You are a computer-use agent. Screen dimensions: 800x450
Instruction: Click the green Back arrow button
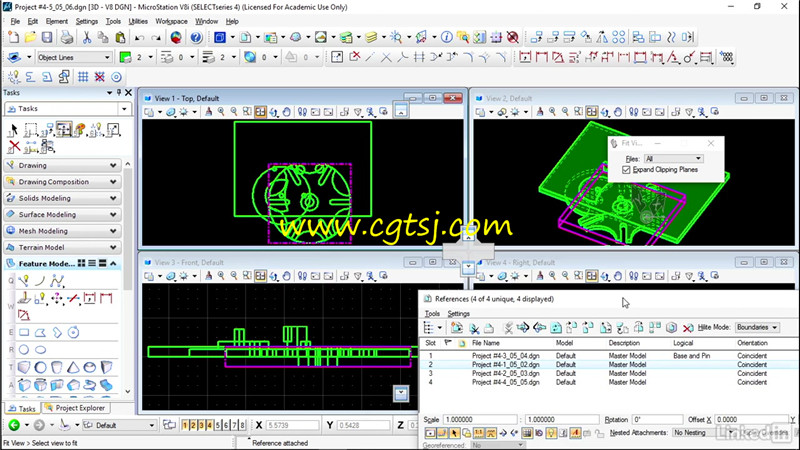pos(14,424)
